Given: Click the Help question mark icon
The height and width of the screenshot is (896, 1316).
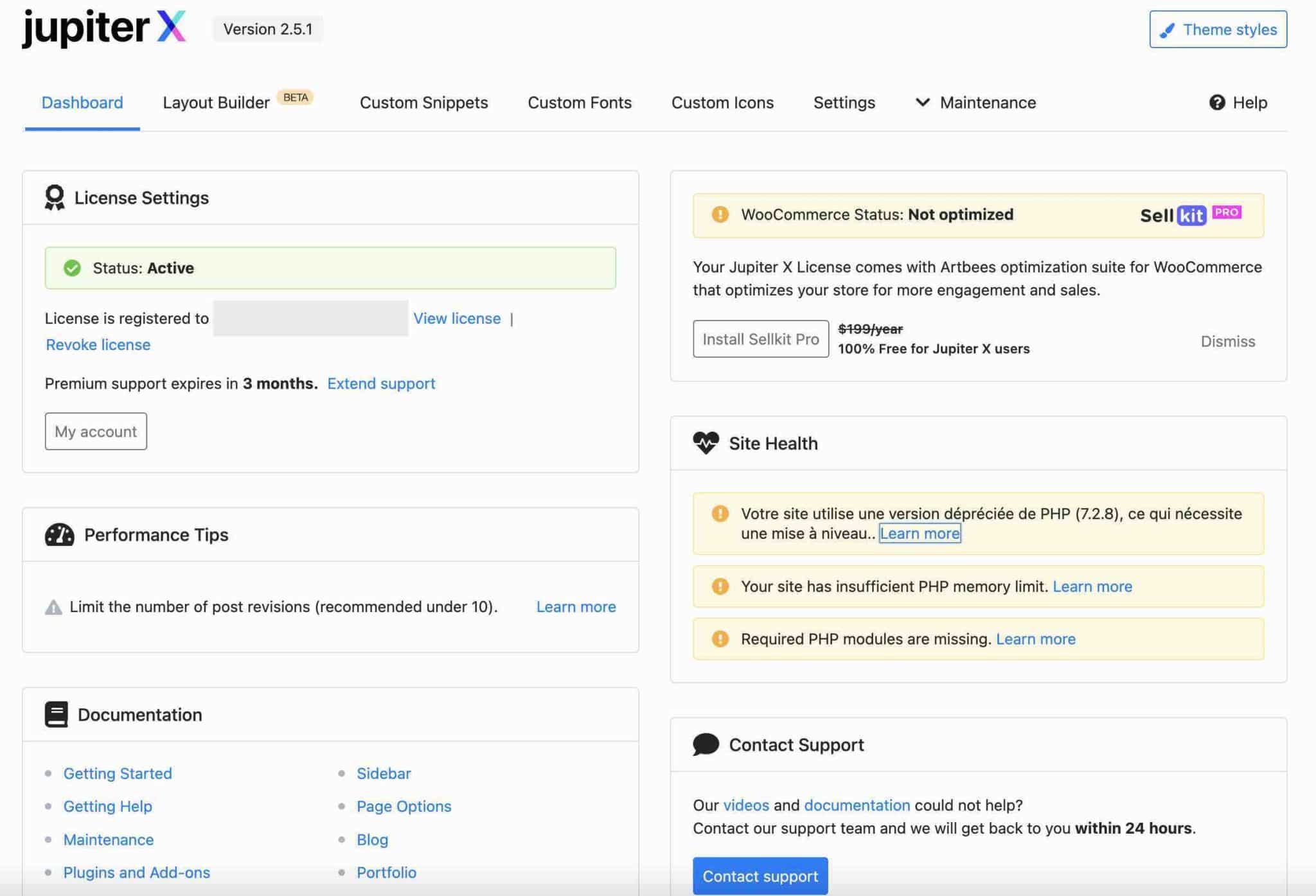Looking at the screenshot, I should tap(1217, 102).
